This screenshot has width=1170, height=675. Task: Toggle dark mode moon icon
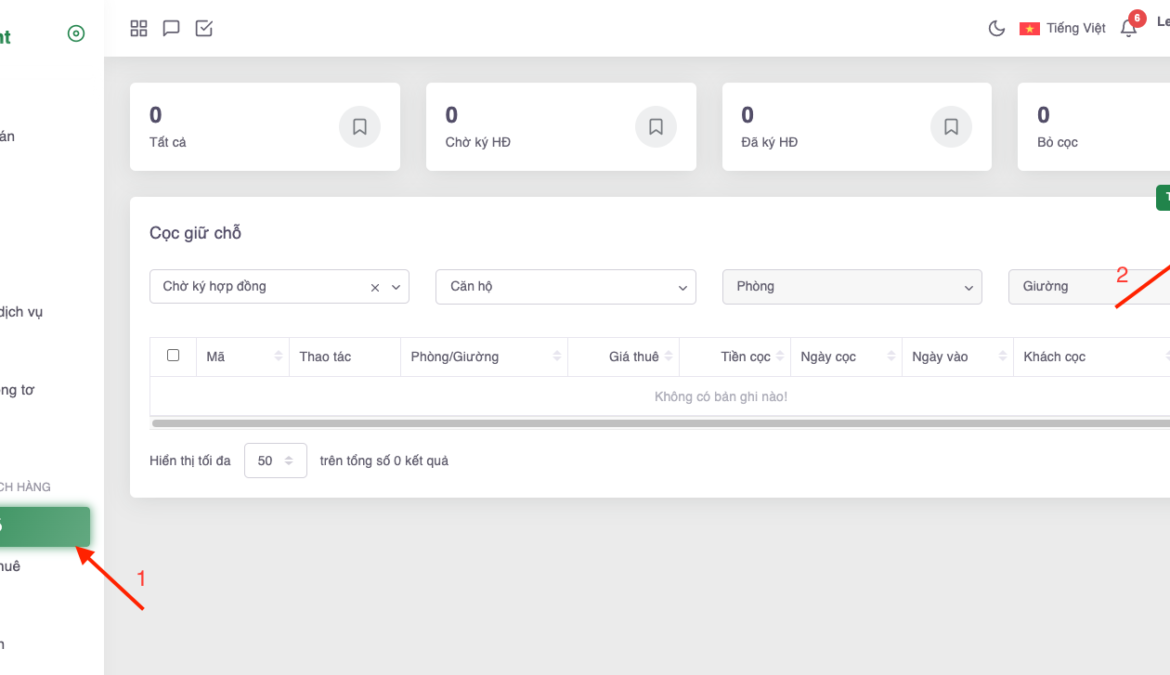click(x=996, y=28)
